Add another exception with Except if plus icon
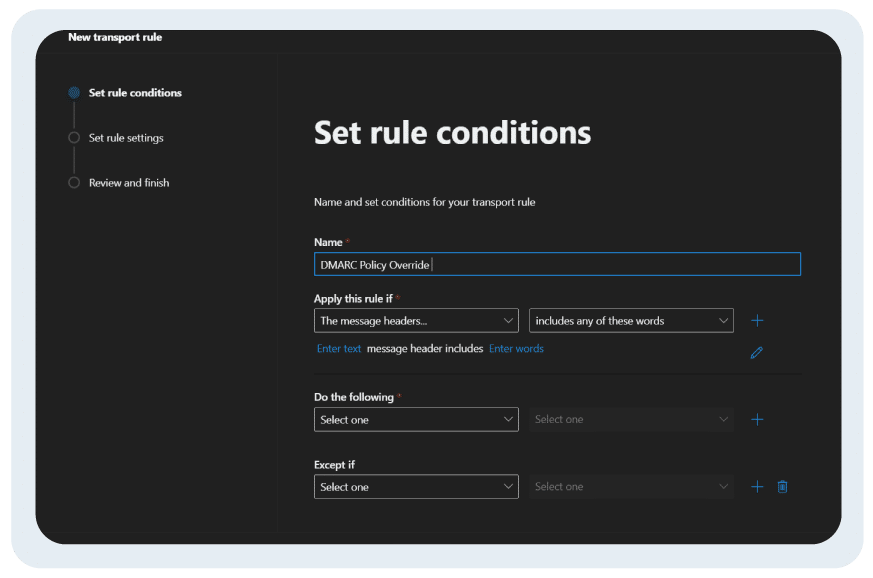The width and height of the screenshot is (873, 578). click(757, 487)
